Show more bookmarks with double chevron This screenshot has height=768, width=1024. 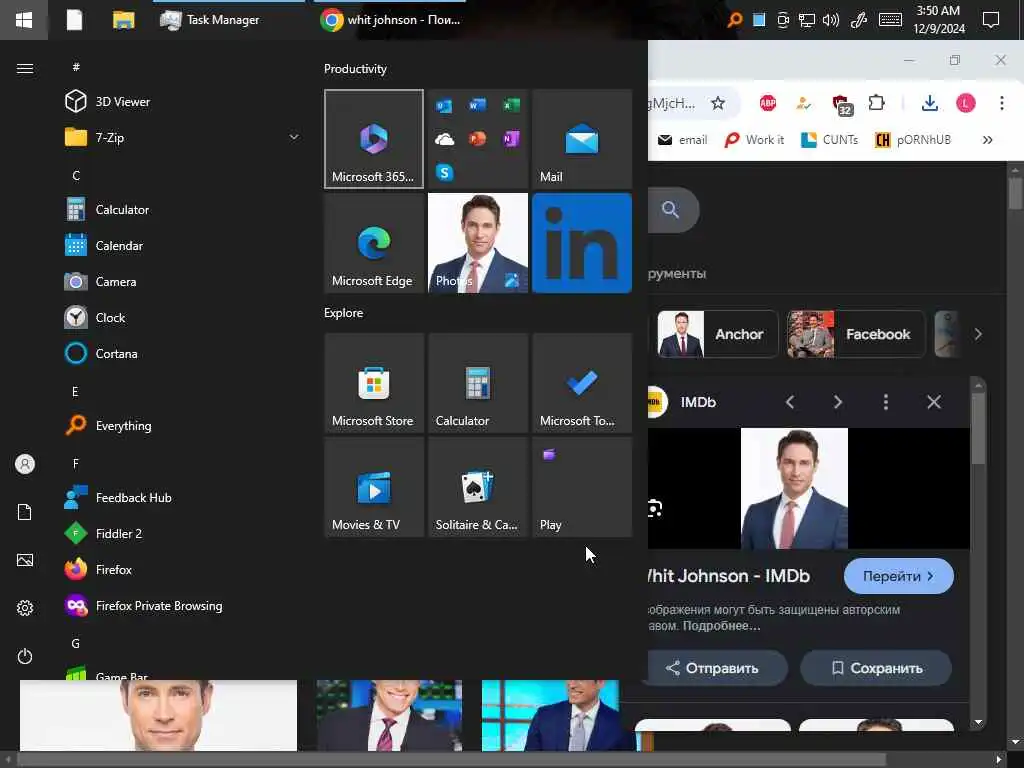pyautogui.click(x=987, y=140)
